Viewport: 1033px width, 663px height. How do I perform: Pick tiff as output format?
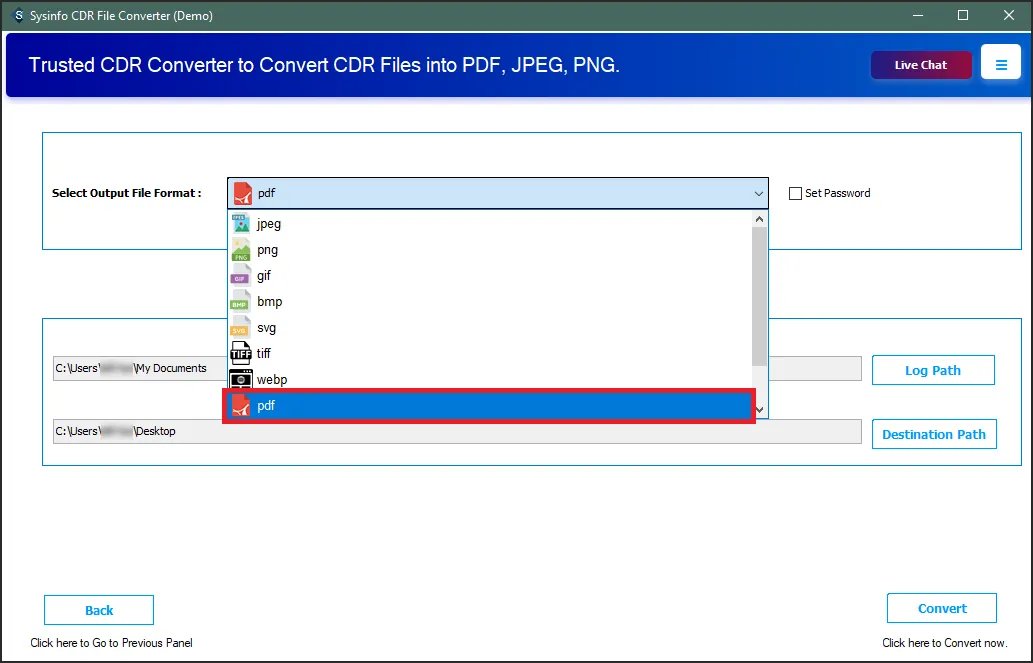pyautogui.click(x=490, y=353)
